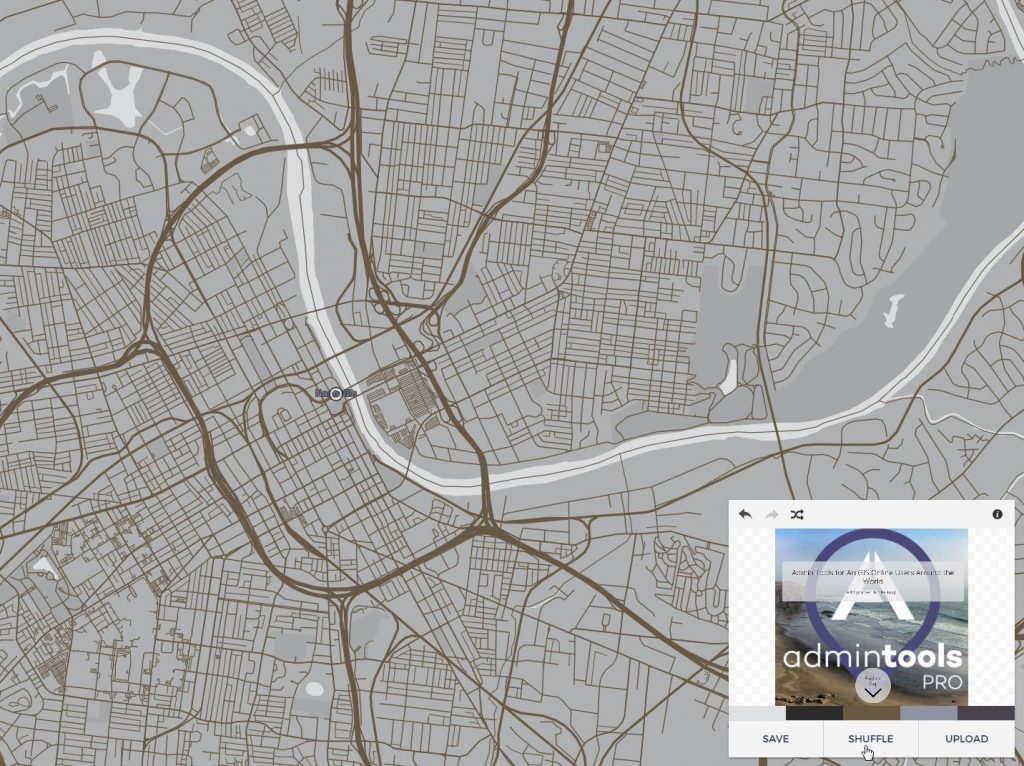This screenshot has width=1024, height=766.
Task: Click the Nashville circle marker on the map
Action: tap(336, 394)
